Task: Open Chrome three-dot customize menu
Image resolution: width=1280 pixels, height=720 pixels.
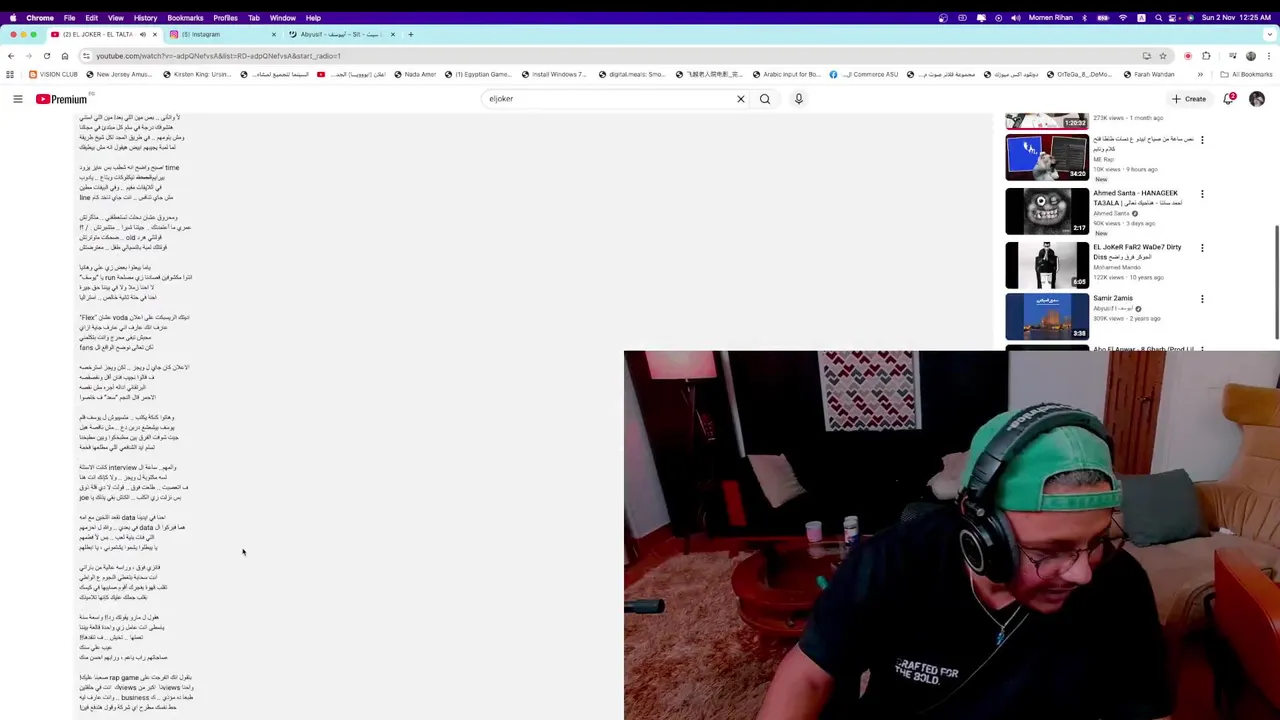Action: click(1269, 56)
